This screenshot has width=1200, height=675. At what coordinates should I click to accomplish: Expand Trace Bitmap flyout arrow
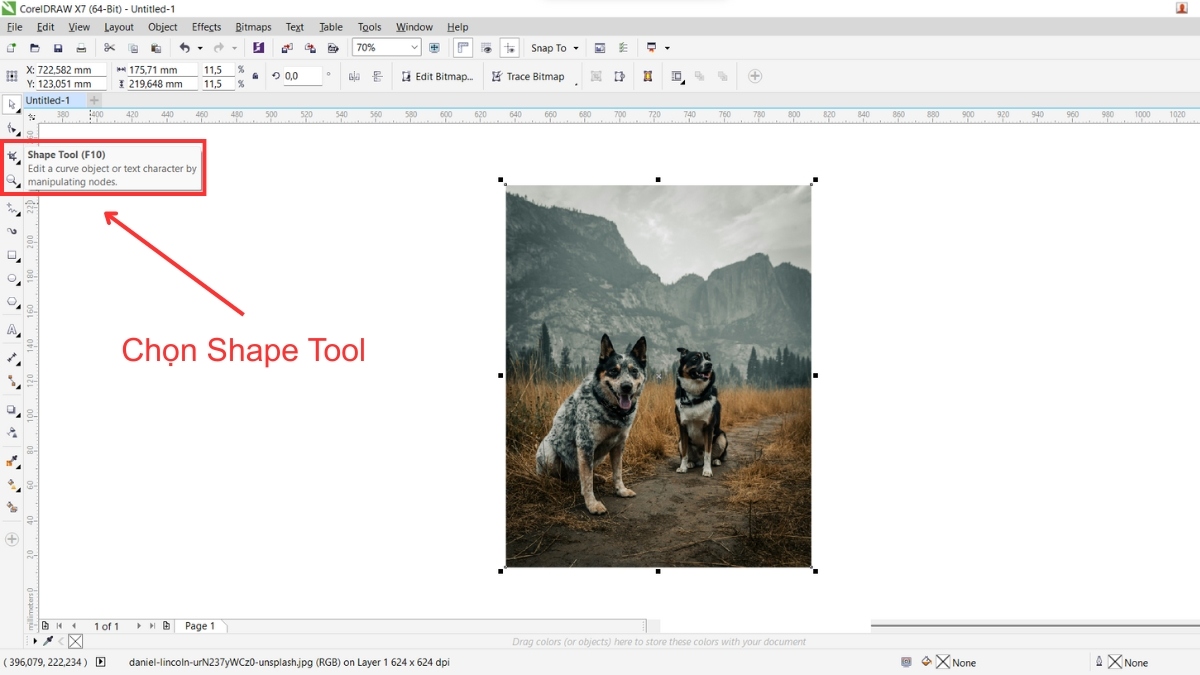(x=577, y=84)
